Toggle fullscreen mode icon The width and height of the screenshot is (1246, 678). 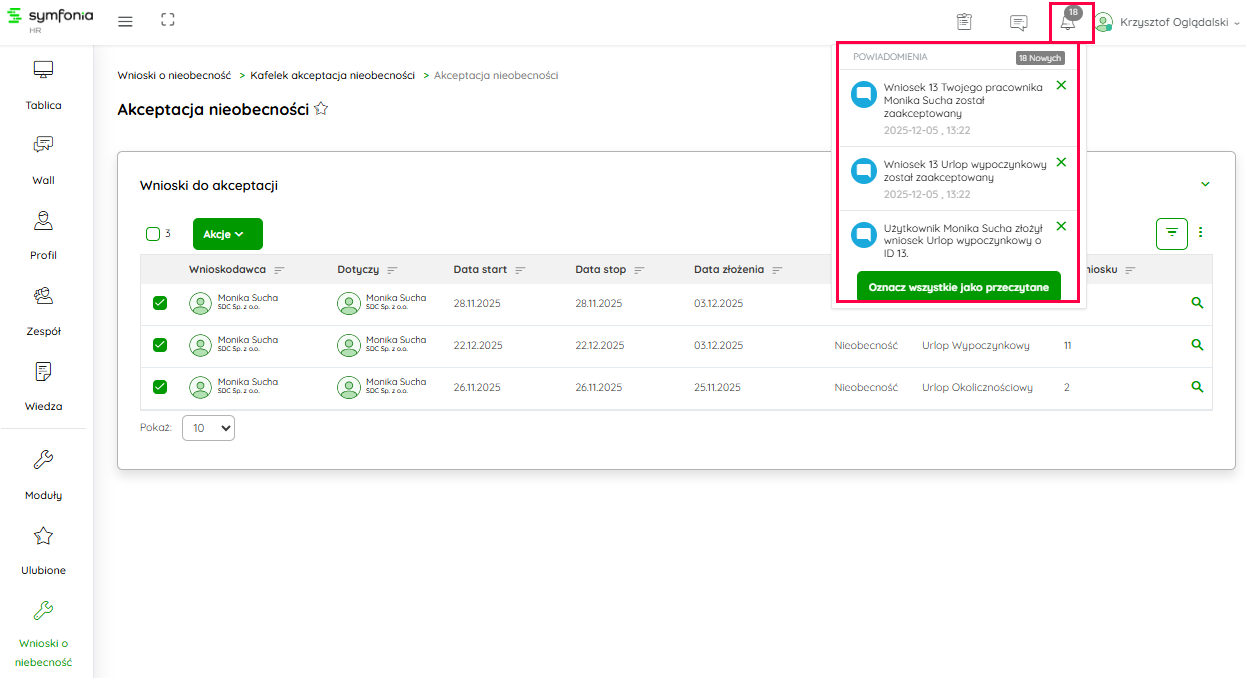(168, 21)
